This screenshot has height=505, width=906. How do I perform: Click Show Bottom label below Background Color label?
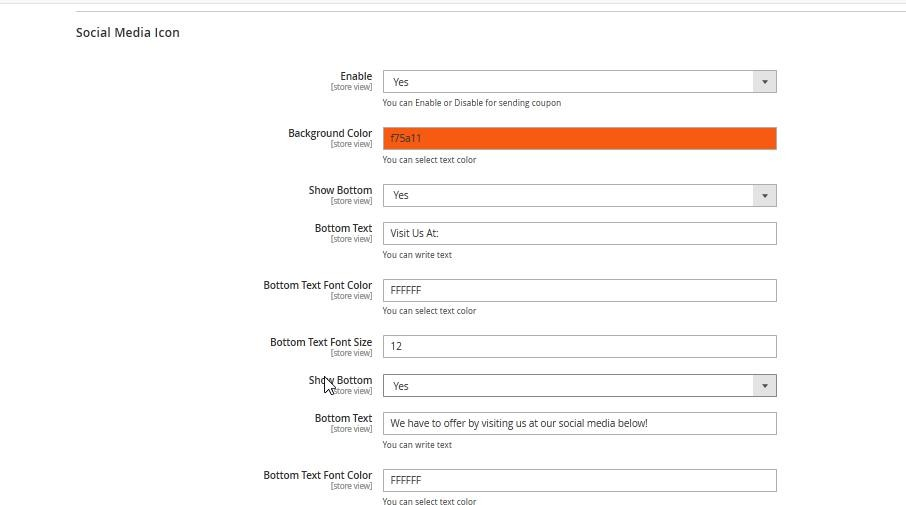tap(340, 190)
